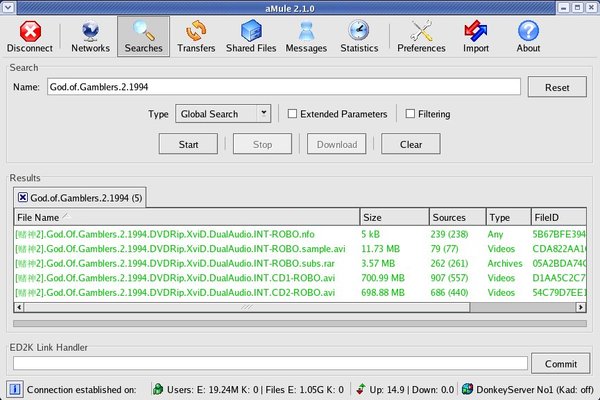Screen dimensions: 600x400
Task: Click the Download button
Action: (337, 144)
